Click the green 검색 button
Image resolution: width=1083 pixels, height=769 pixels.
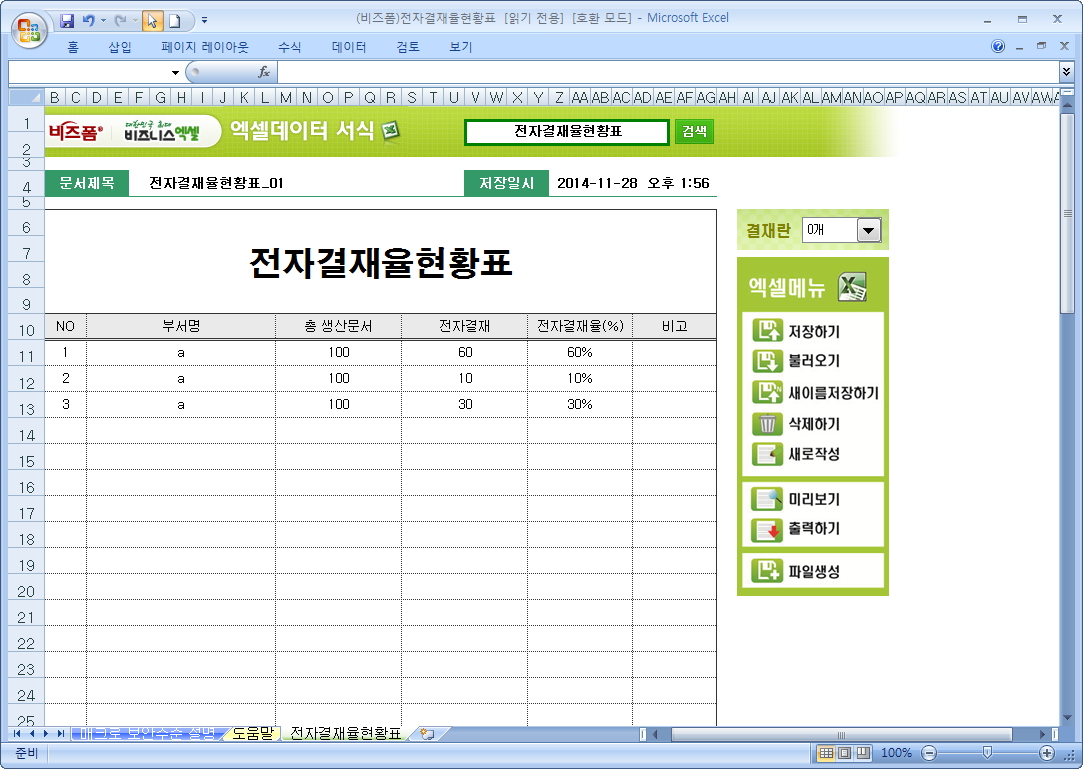[694, 132]
